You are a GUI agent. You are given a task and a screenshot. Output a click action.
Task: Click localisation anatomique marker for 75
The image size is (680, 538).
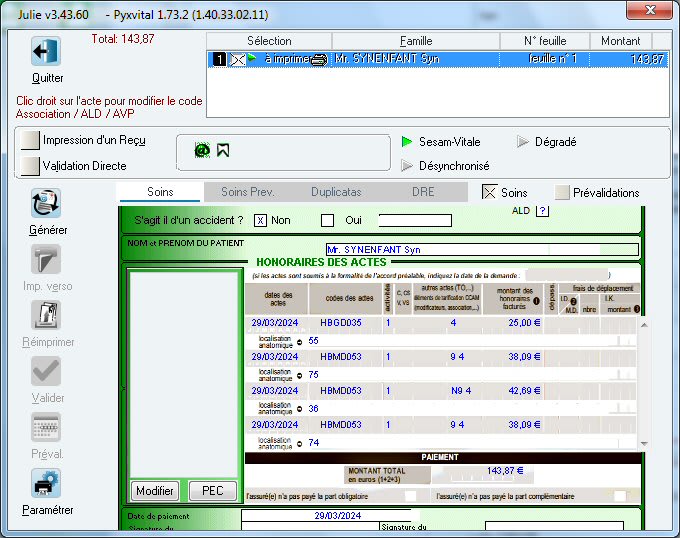click(x=299, y=376)
